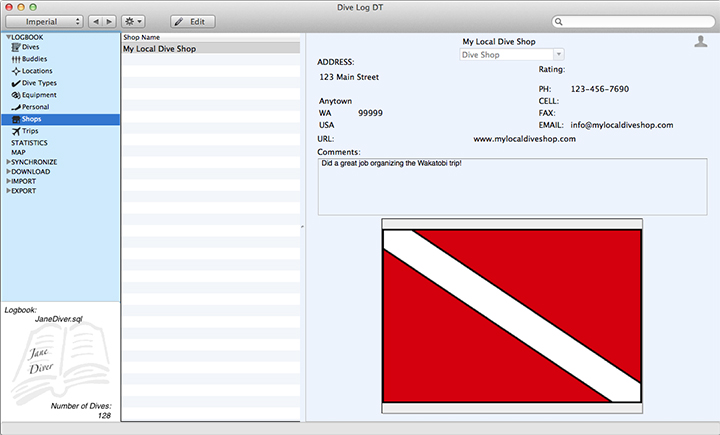
Task: Click the dive flag shop image
Action: [x=512, y=315]
